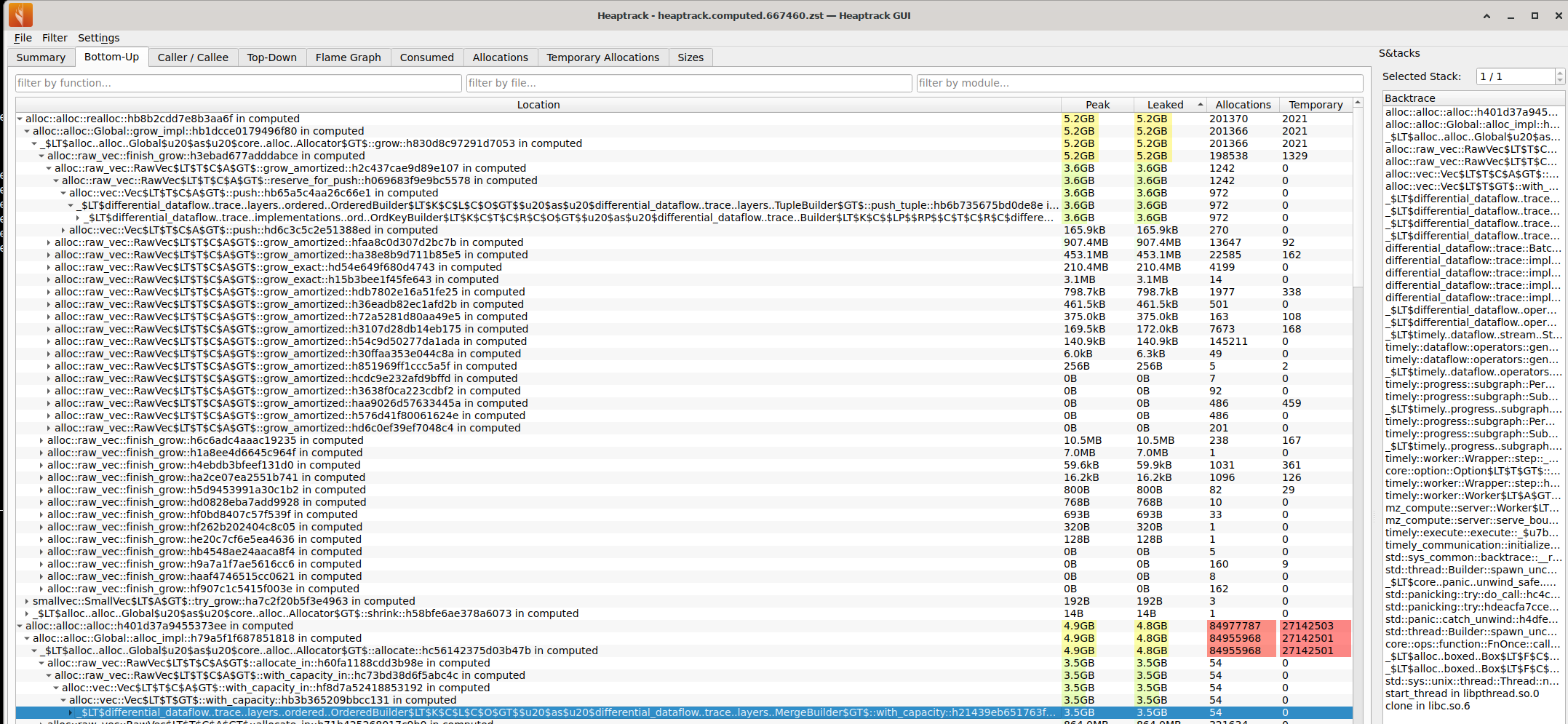Click the 'filter by file...' input field
The image size is (1568, 724).
689,82
